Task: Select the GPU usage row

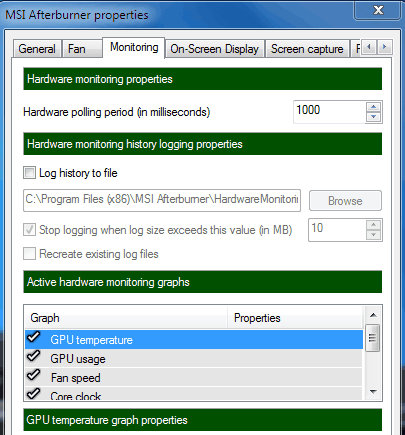Action: 194,359
